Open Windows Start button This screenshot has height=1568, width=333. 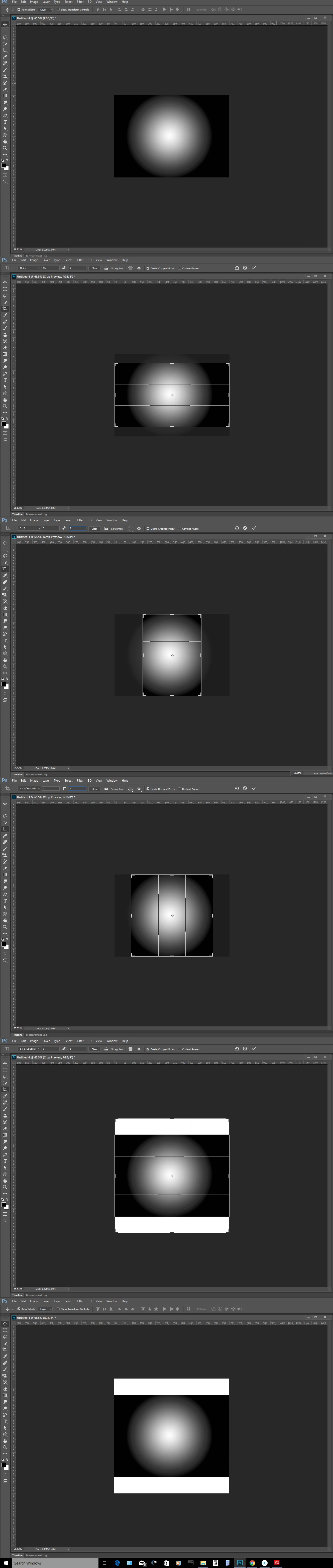coord(6,1563)
